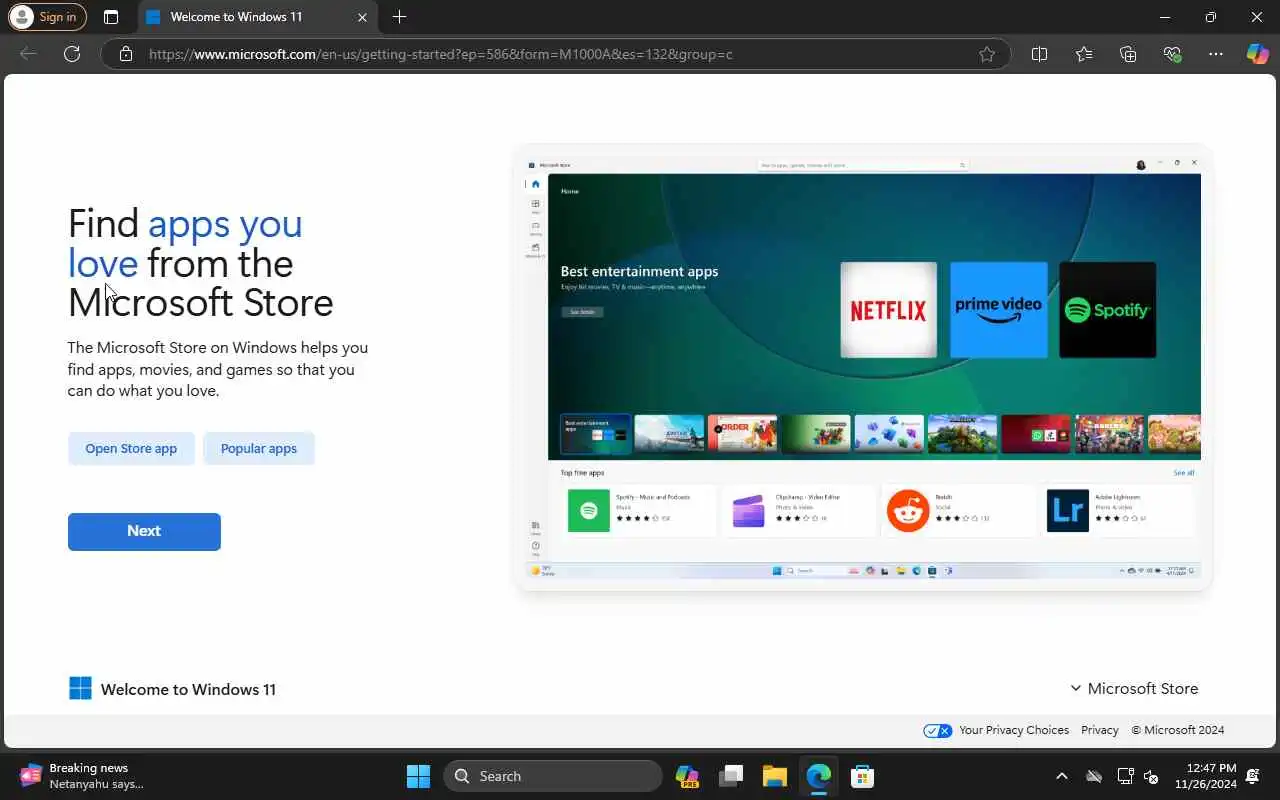Open the Copilot sidebar icon
1280x800 pixels.
(x=1258, y=54)
